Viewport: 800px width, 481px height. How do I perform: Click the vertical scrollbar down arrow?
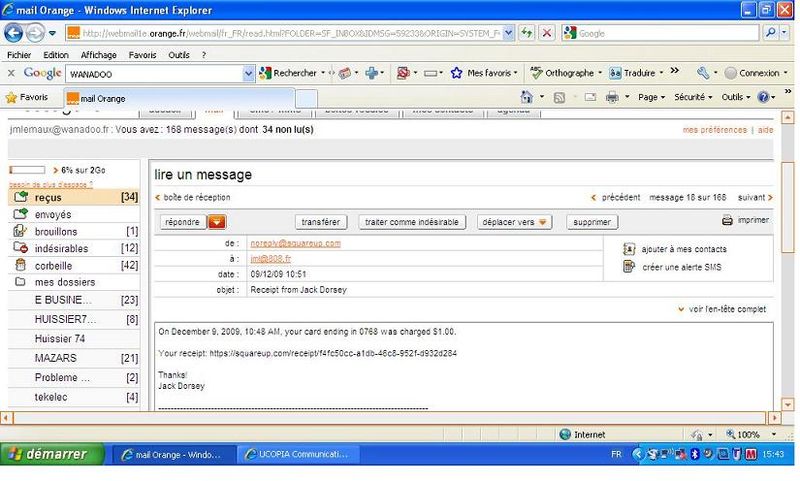(787, 404)
